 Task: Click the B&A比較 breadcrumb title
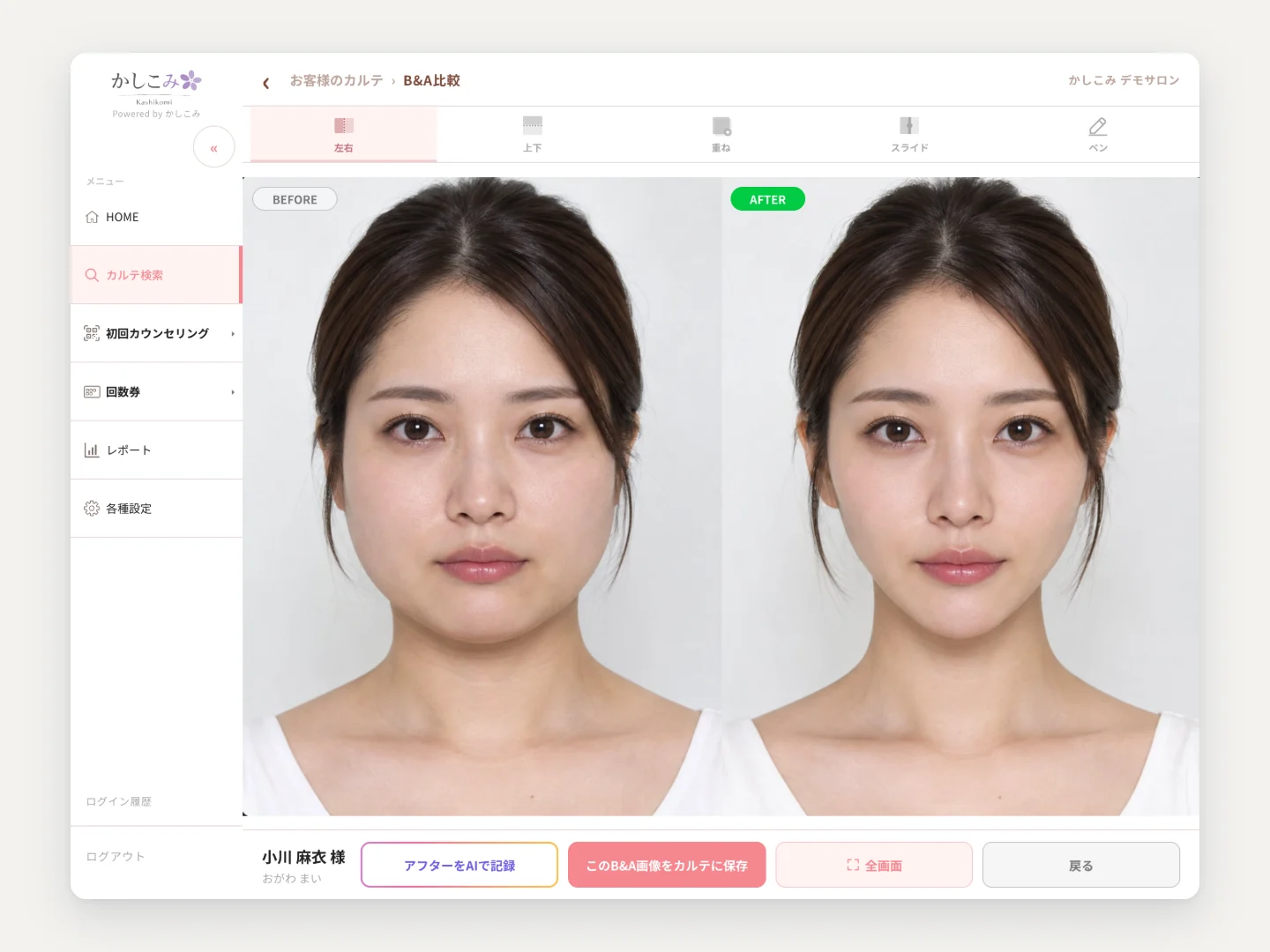coord(432,80)
